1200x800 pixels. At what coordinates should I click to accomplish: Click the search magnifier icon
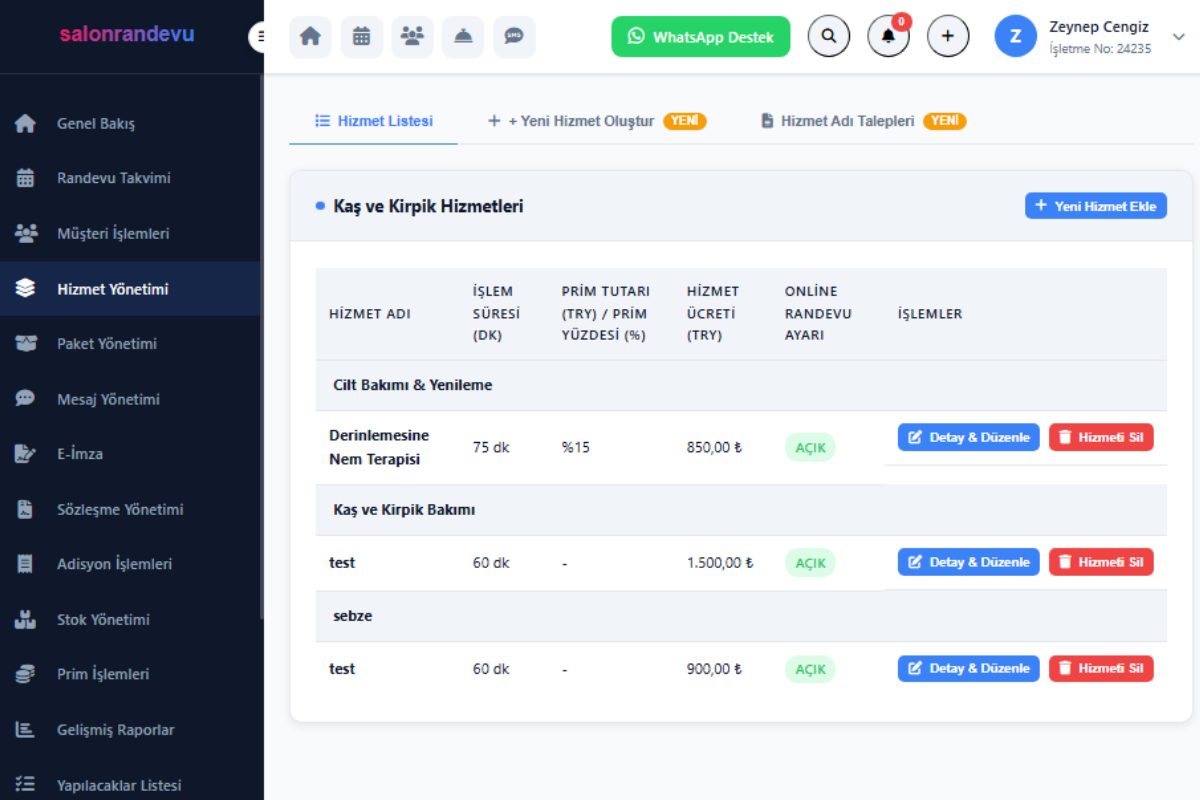pos(828,37)
